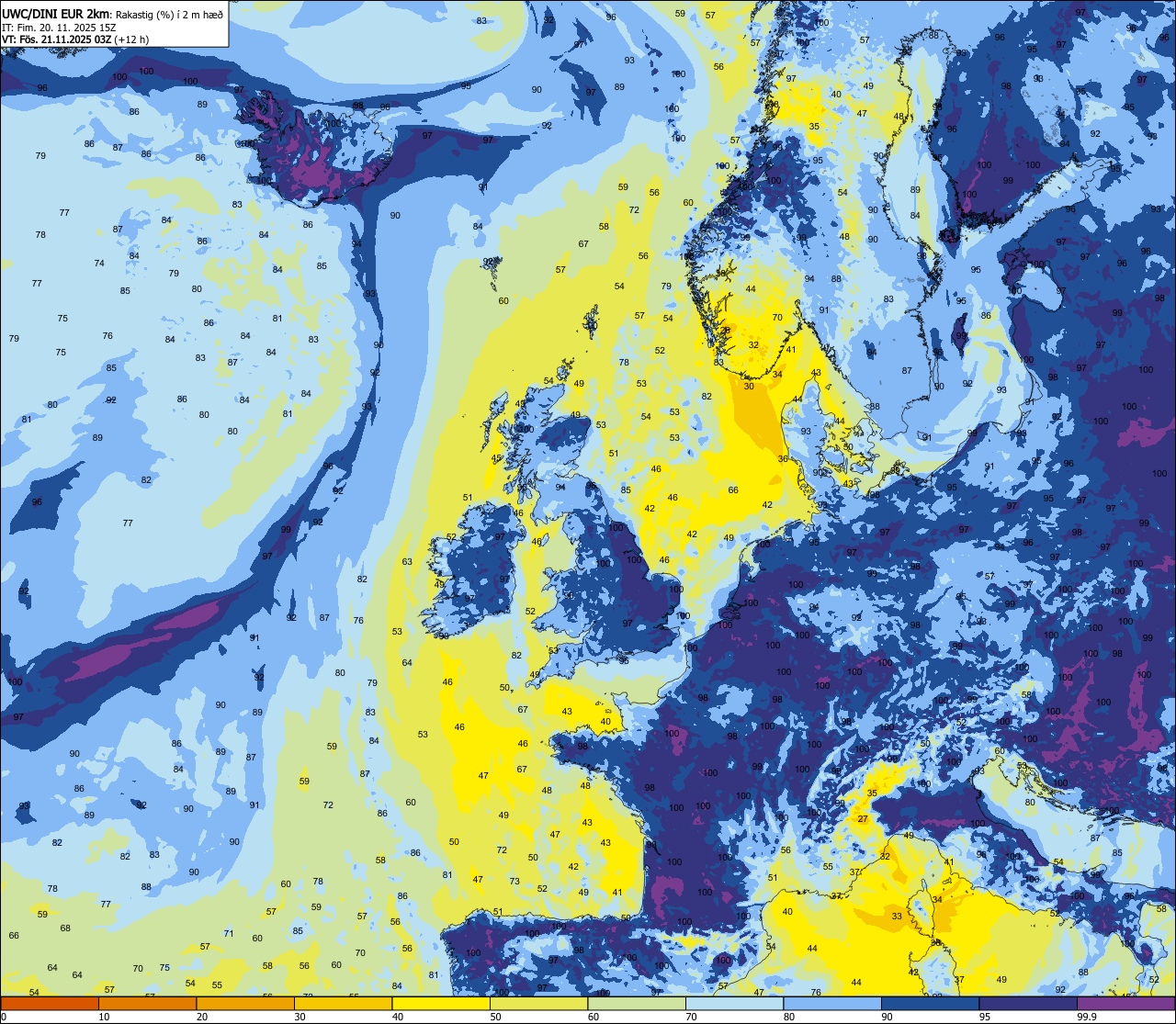Click the '33' humidity value west of Sardinia
Screen dimensions: 1176x1024
(897, 916)
